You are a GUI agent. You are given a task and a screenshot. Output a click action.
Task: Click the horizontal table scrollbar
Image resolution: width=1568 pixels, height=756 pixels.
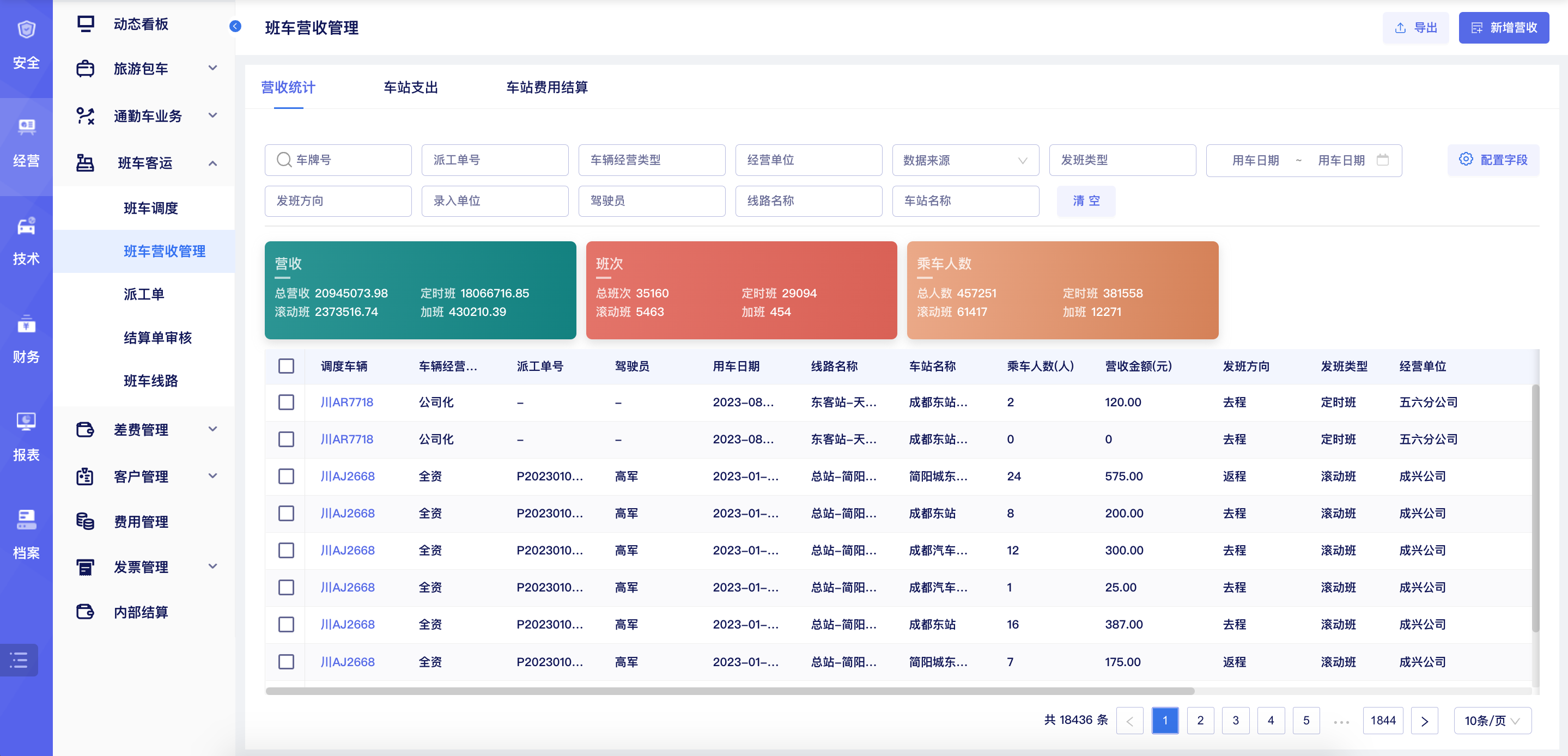[x=730, y=691]
